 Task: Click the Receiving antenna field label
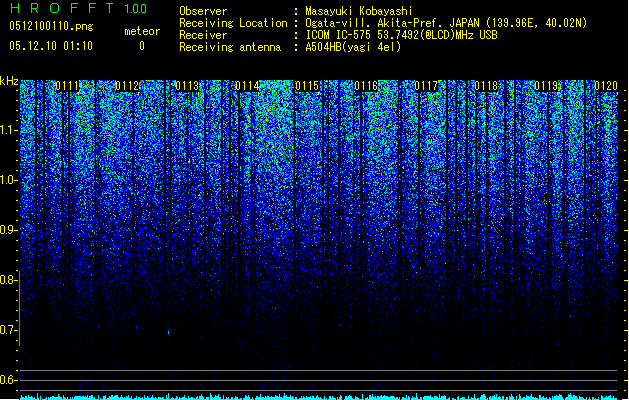(230, 47)
